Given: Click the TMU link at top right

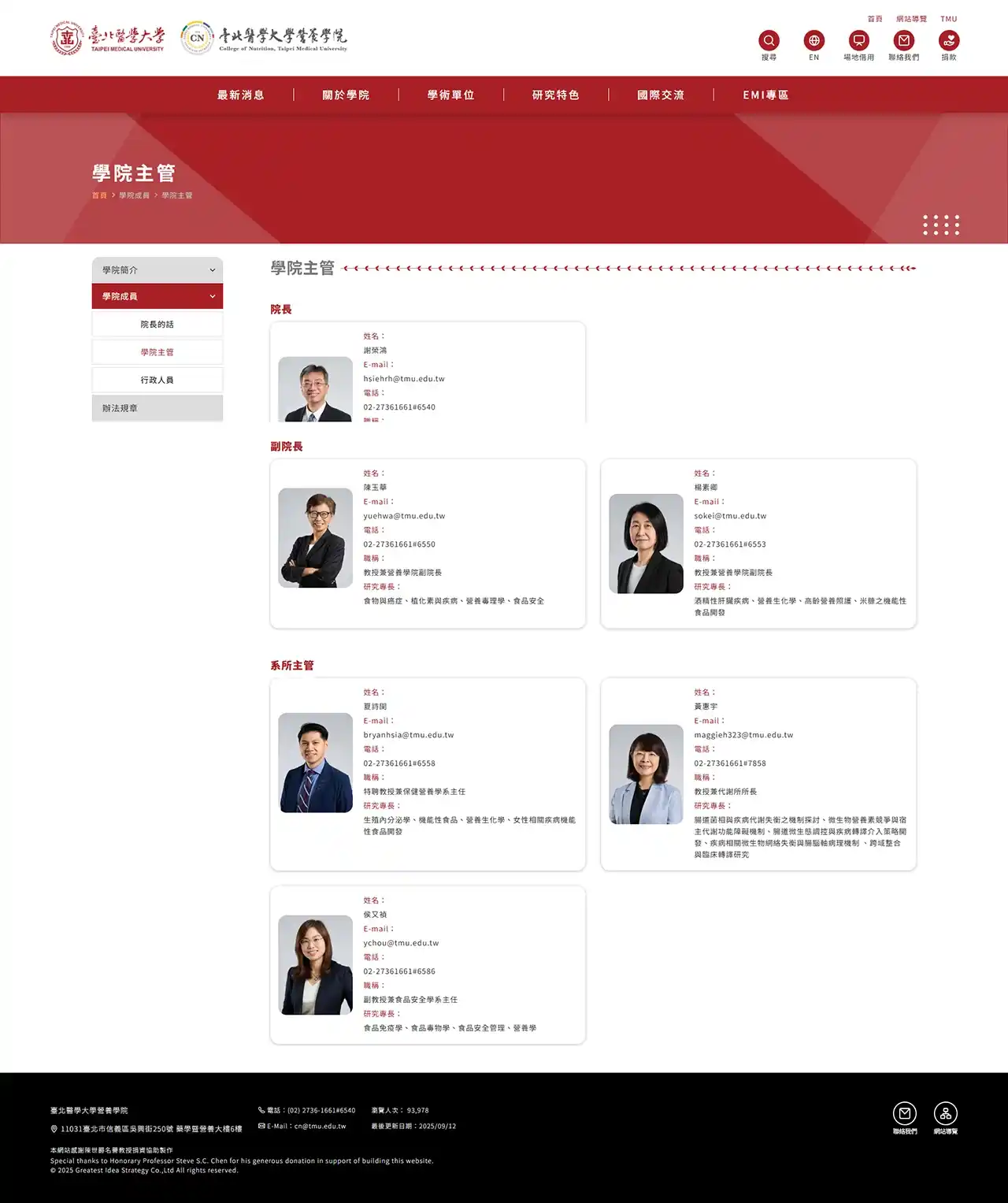Looking at the screenshot, I should pos(948,19).
